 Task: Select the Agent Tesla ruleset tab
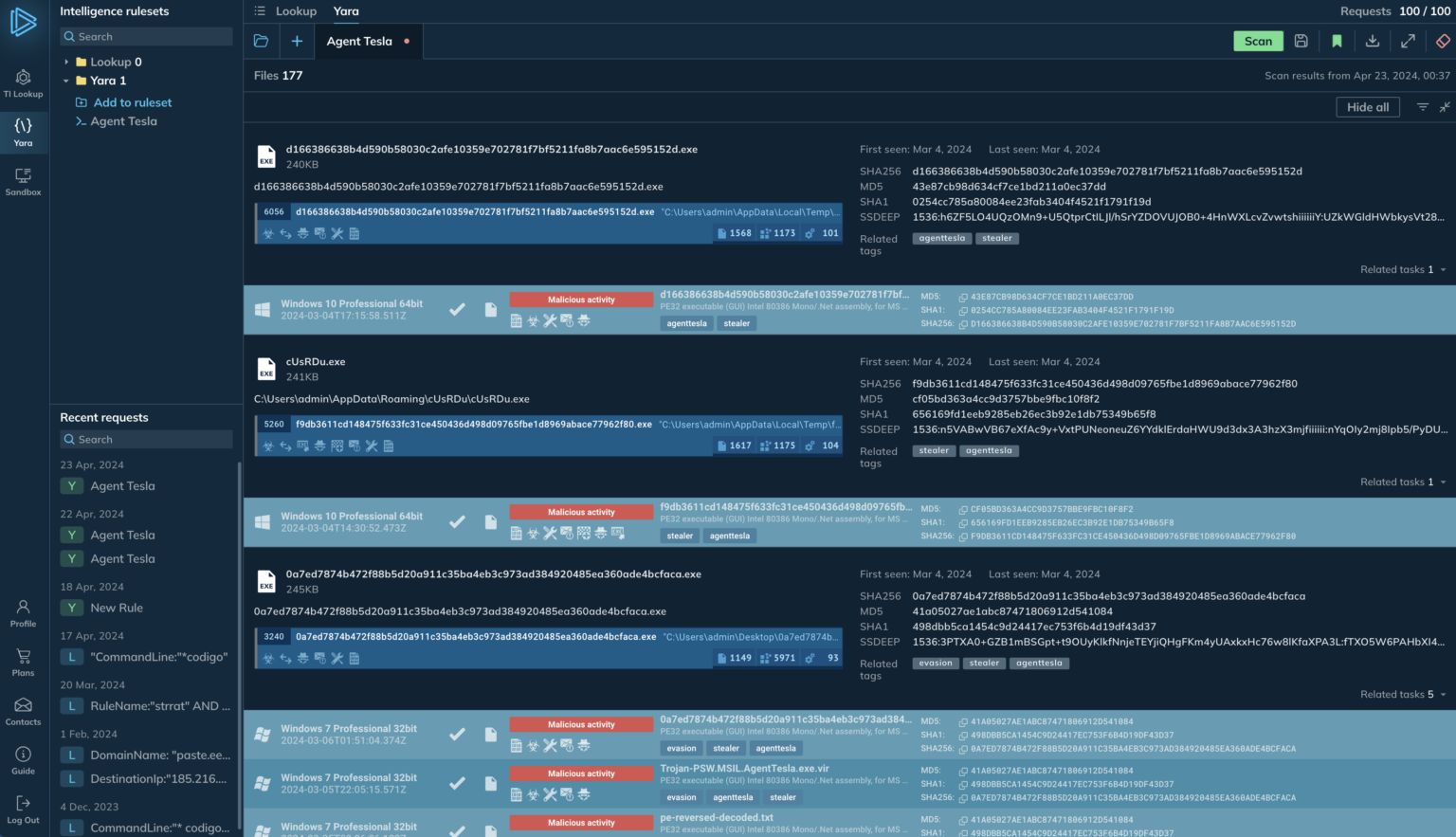(359, 41)
